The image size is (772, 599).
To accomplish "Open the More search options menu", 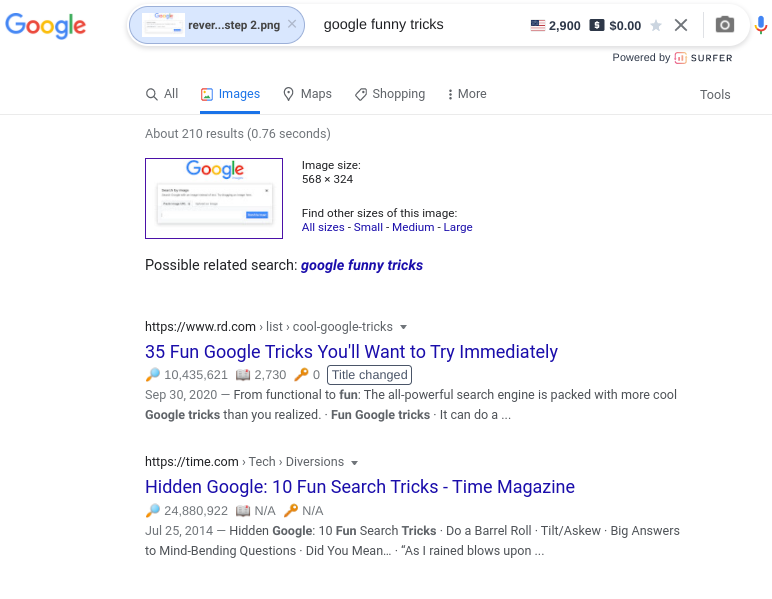I will [466, 94].
